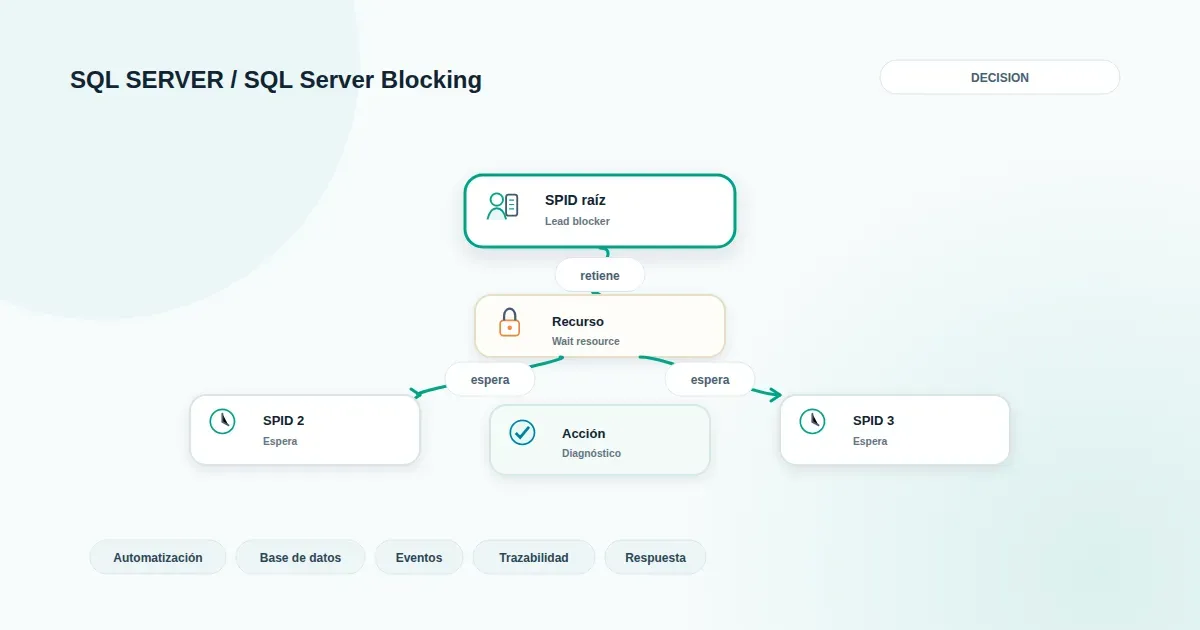Screen dimensions: 1200x630
Task: Click the padlock icon in Recurso node
Action: pos(510,322)
